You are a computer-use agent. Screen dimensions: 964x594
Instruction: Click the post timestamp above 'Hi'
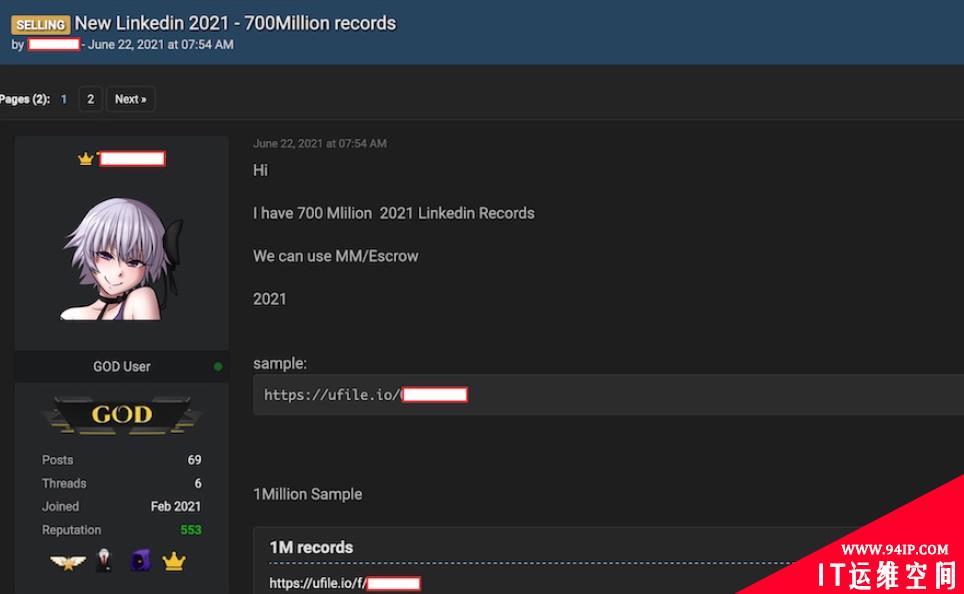(320, 143)
